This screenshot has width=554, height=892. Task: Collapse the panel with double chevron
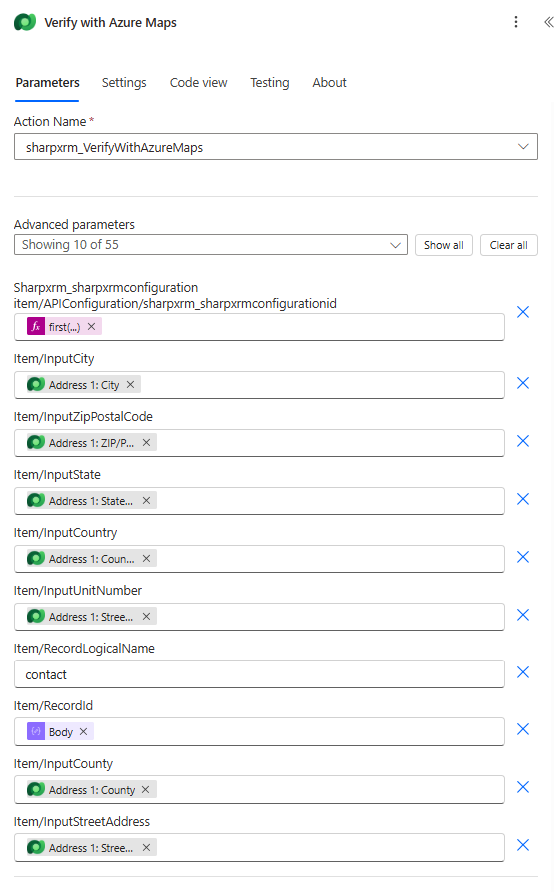tap(548, 22)
